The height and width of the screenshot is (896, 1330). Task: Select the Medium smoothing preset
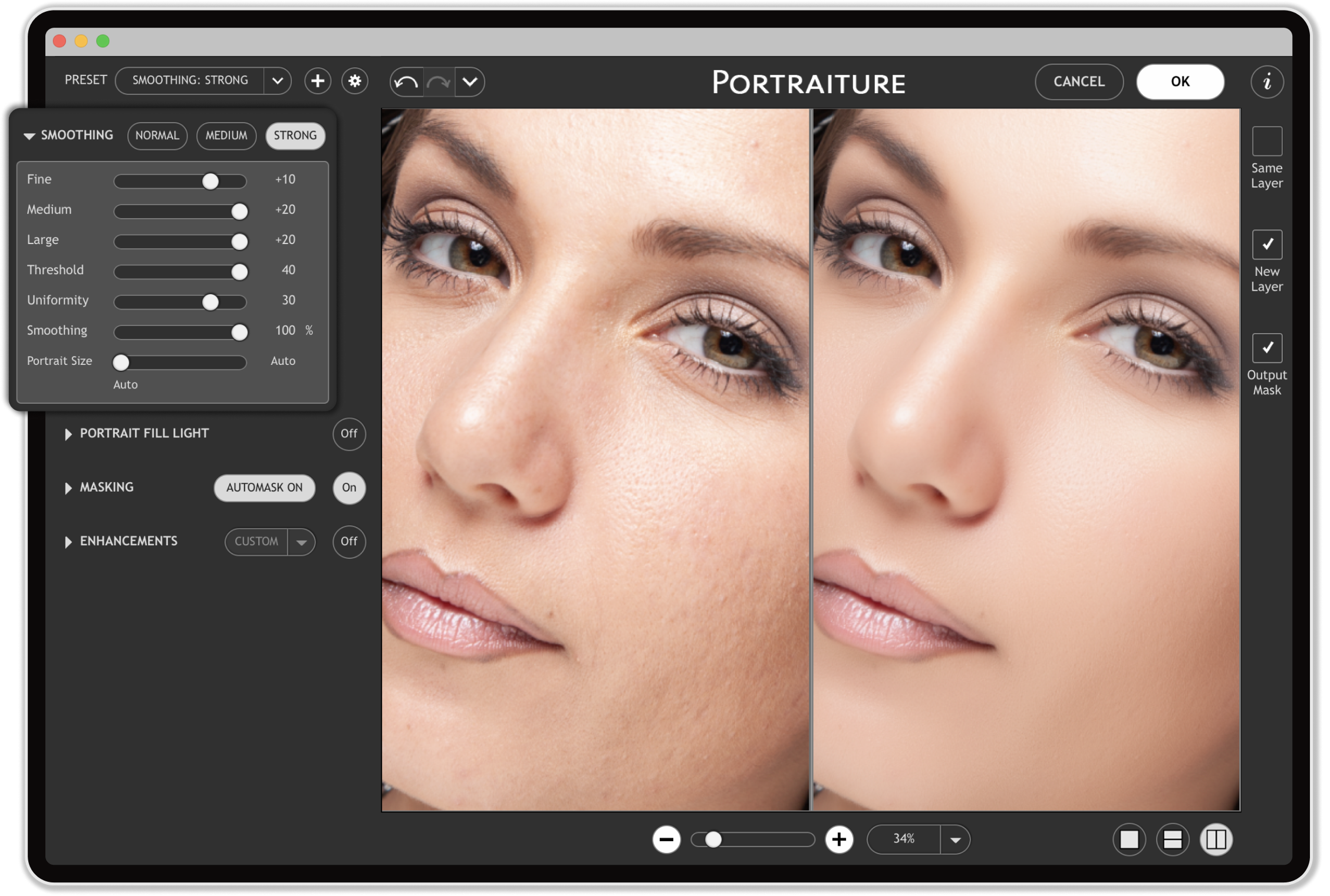click(x=226, y=136)
